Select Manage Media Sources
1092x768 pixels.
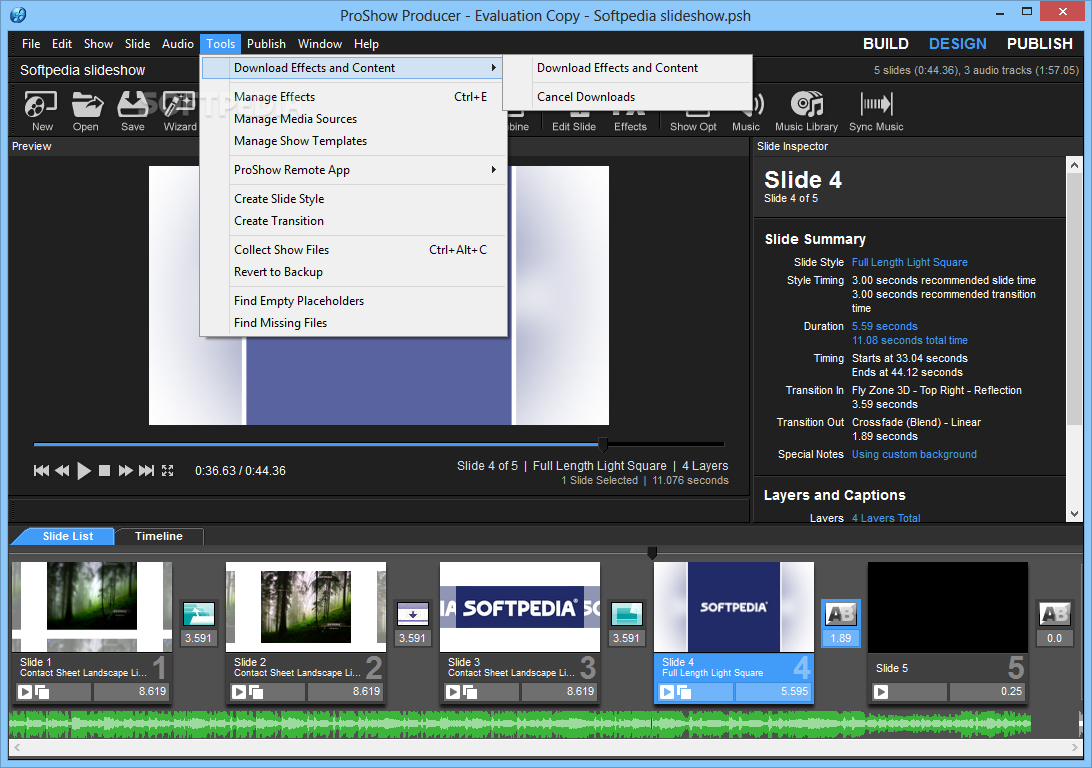(354, 119)
